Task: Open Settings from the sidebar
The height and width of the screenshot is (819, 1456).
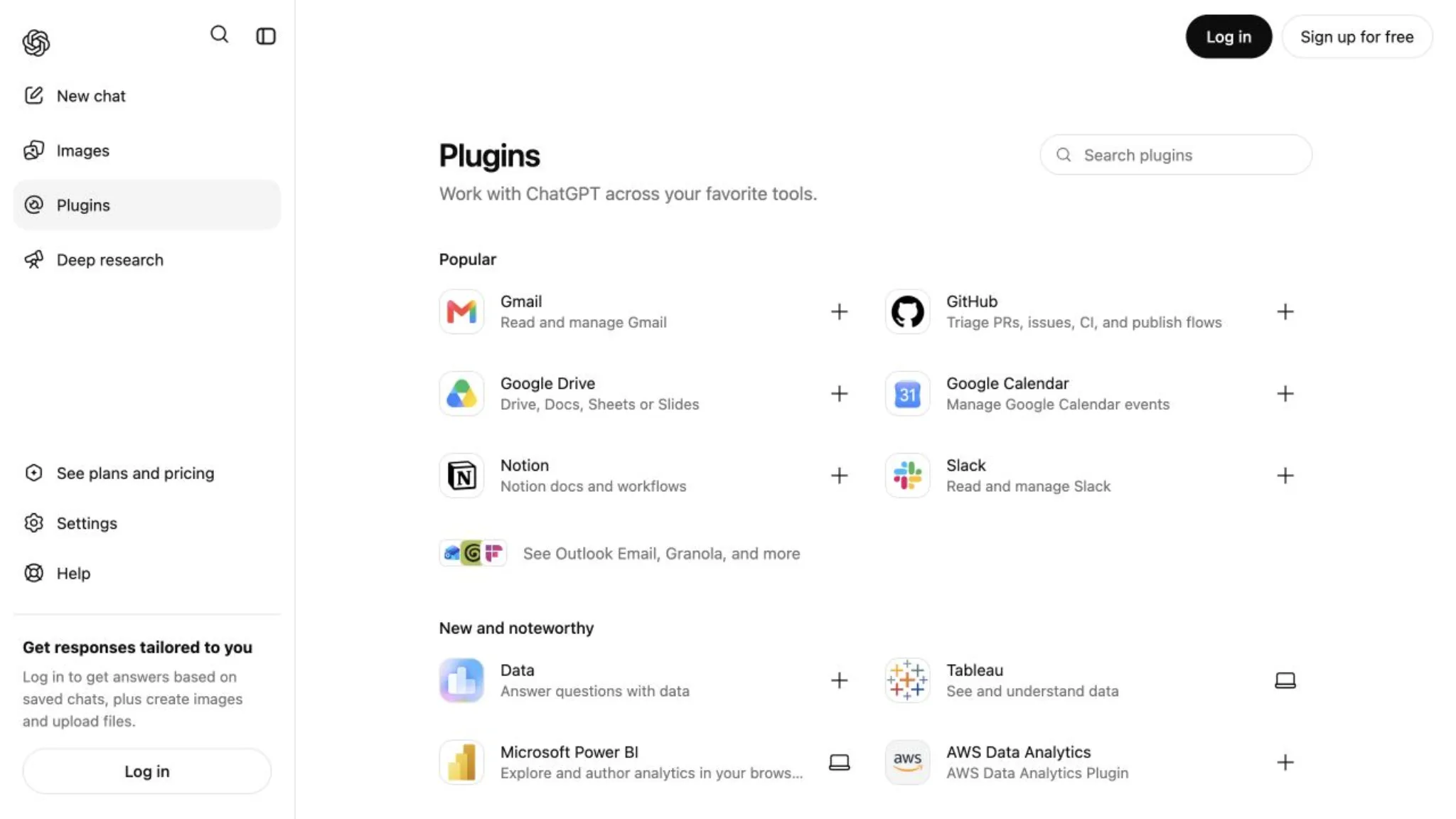Action: tap(147, 523)
